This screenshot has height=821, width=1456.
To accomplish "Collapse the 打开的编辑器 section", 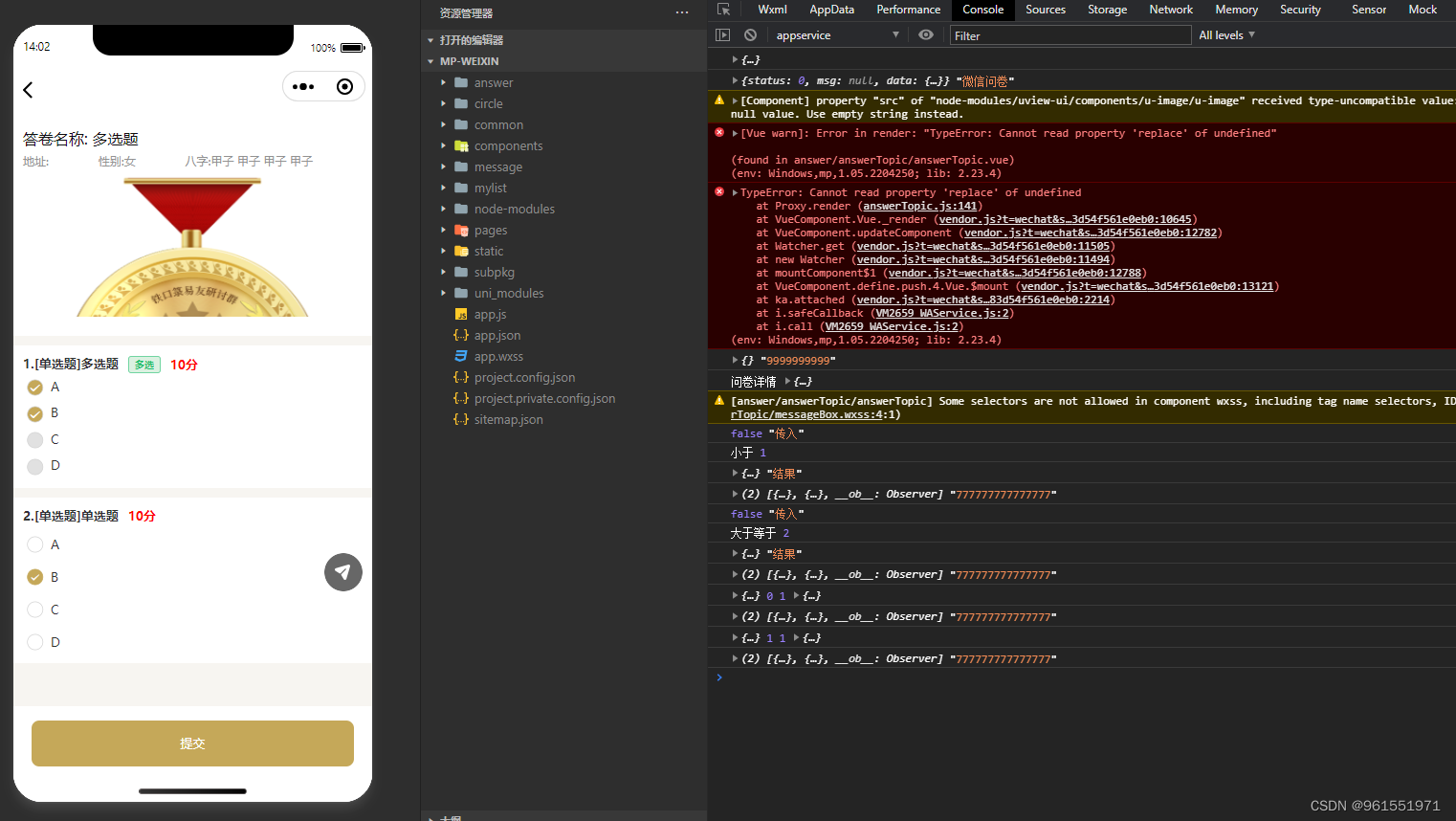I will click(430, 40).
